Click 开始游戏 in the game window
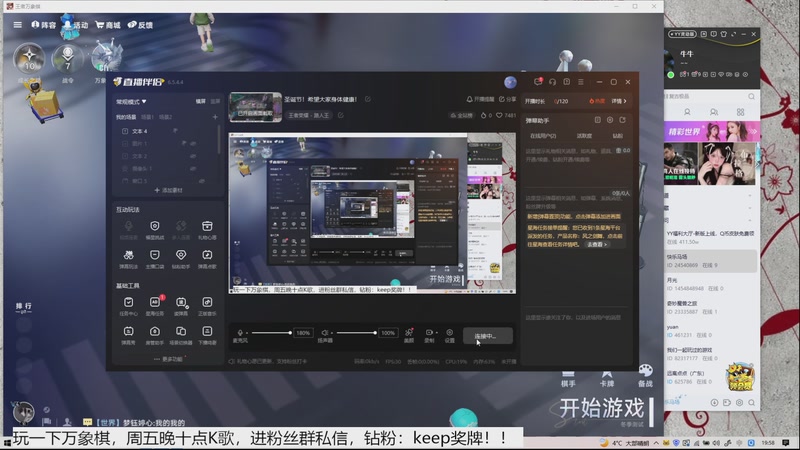Image resolution: width=800 pixels, height=450 pixels. (602, 408)
